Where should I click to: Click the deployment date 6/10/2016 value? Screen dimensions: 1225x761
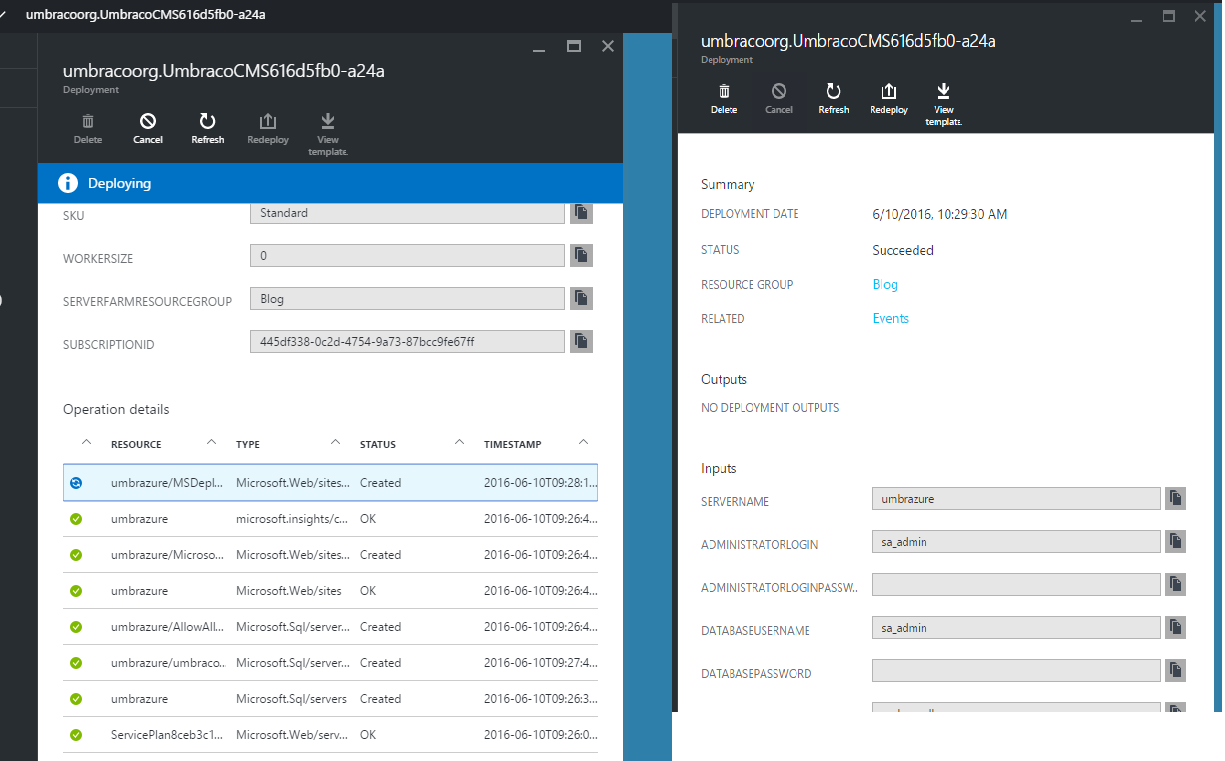pos(939,214)
